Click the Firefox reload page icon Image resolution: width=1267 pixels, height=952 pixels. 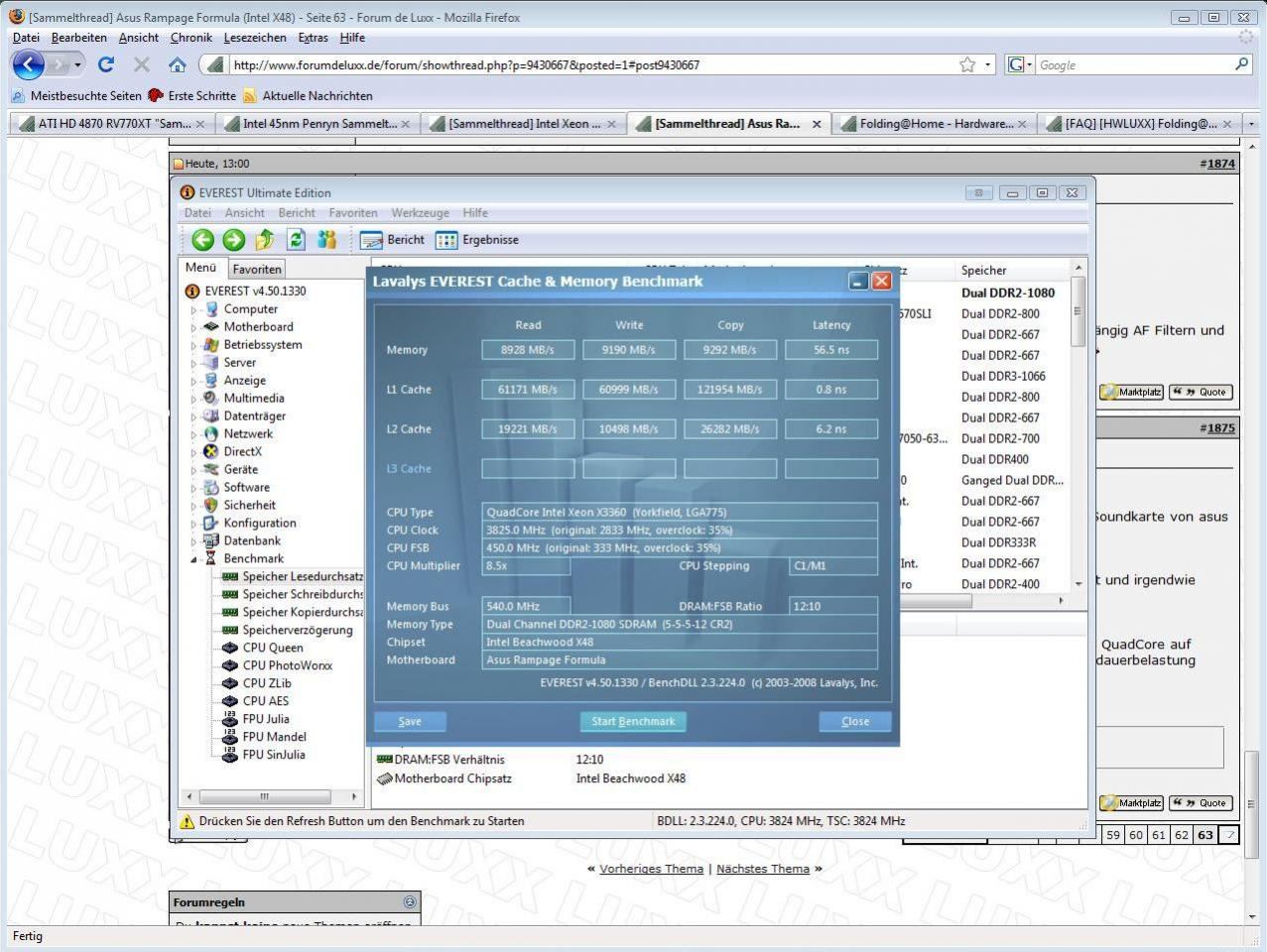pos(106,64)
